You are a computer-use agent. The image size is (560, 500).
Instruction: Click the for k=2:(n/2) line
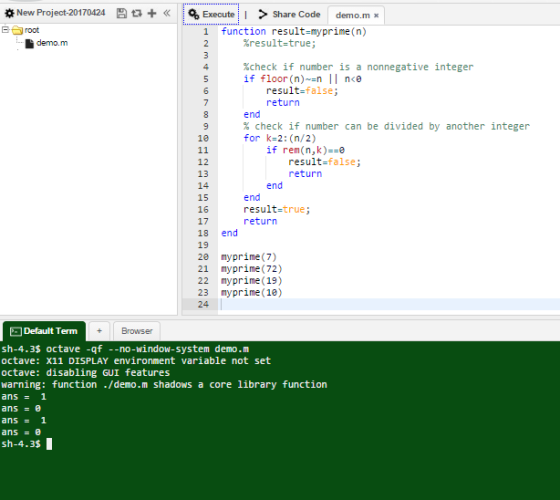pos(280,138)
